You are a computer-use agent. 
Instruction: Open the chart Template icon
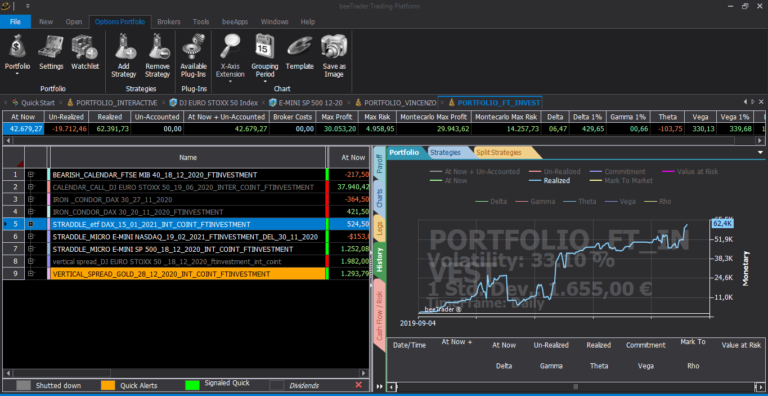[299, 47]
